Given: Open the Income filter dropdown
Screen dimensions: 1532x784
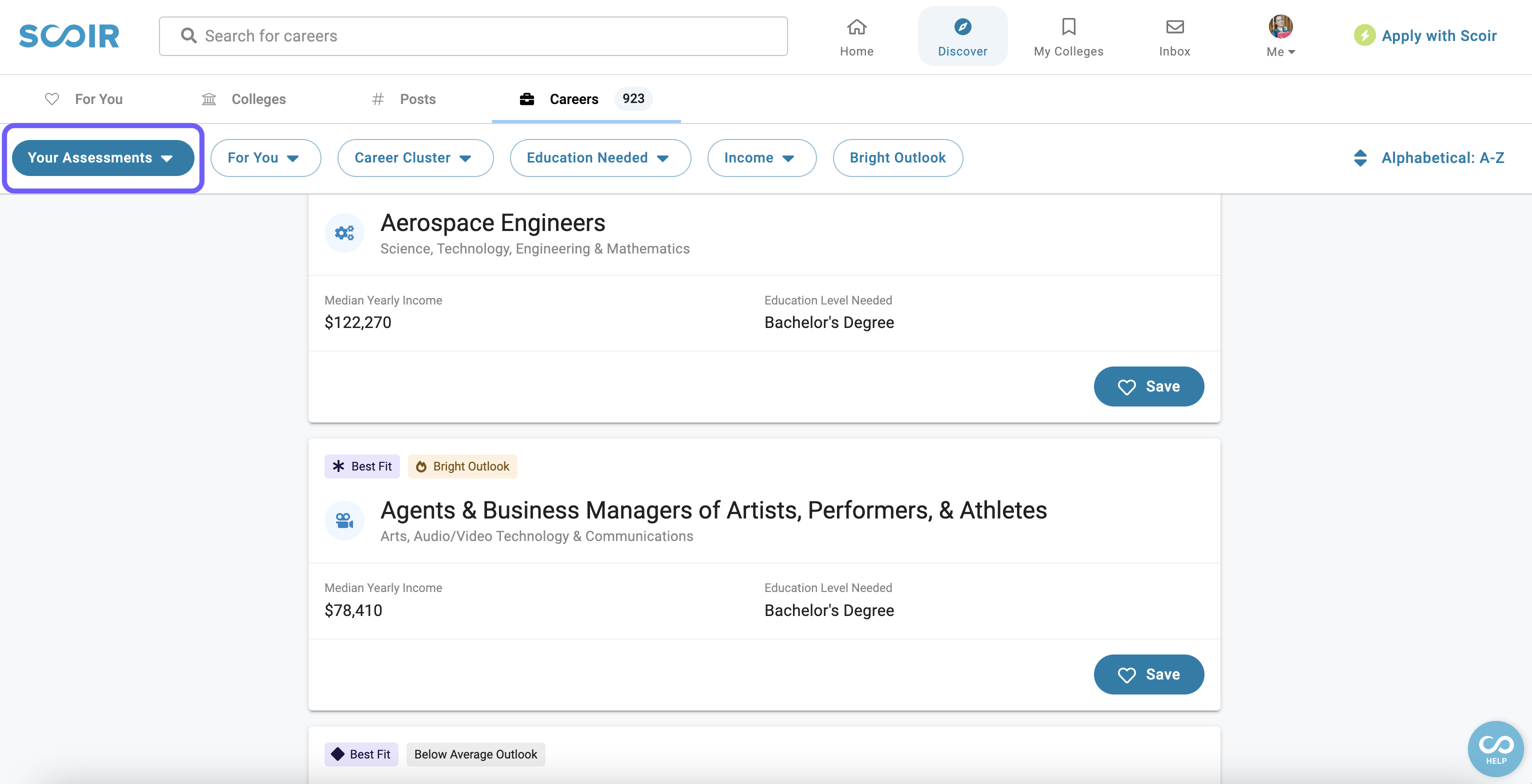Looking at the screenshot, I should pyautogui.click(x=761, y=157).
